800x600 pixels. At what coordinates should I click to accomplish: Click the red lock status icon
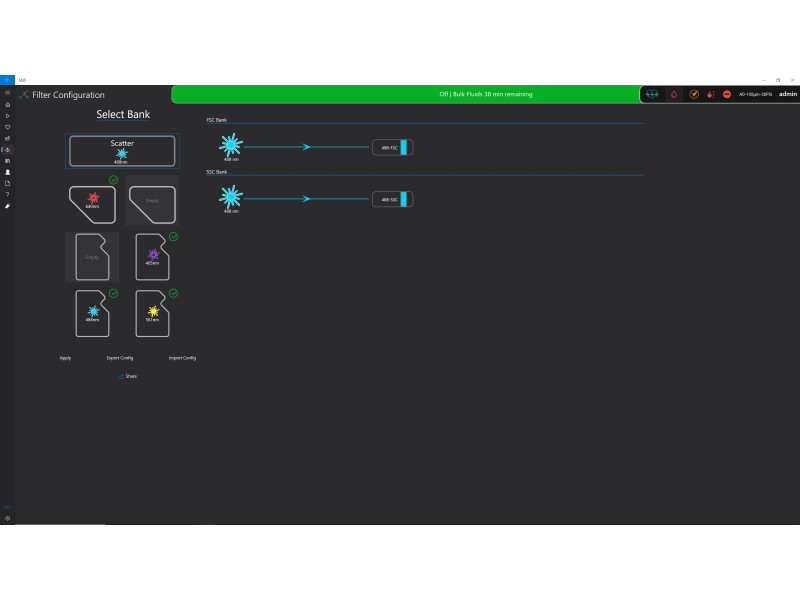coord(710,94)
